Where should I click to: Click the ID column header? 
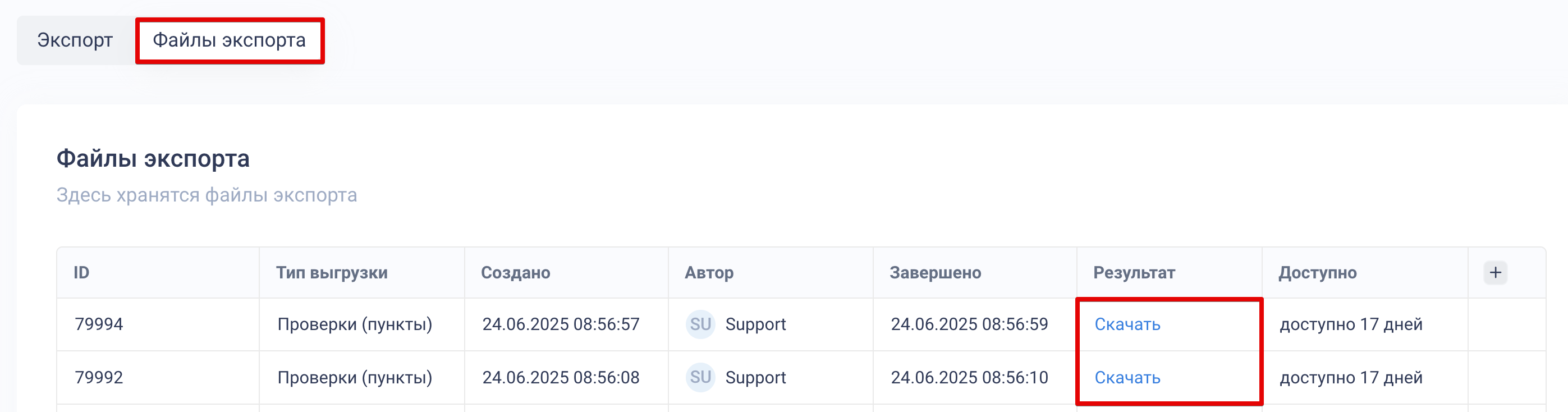tap(81, 273)
